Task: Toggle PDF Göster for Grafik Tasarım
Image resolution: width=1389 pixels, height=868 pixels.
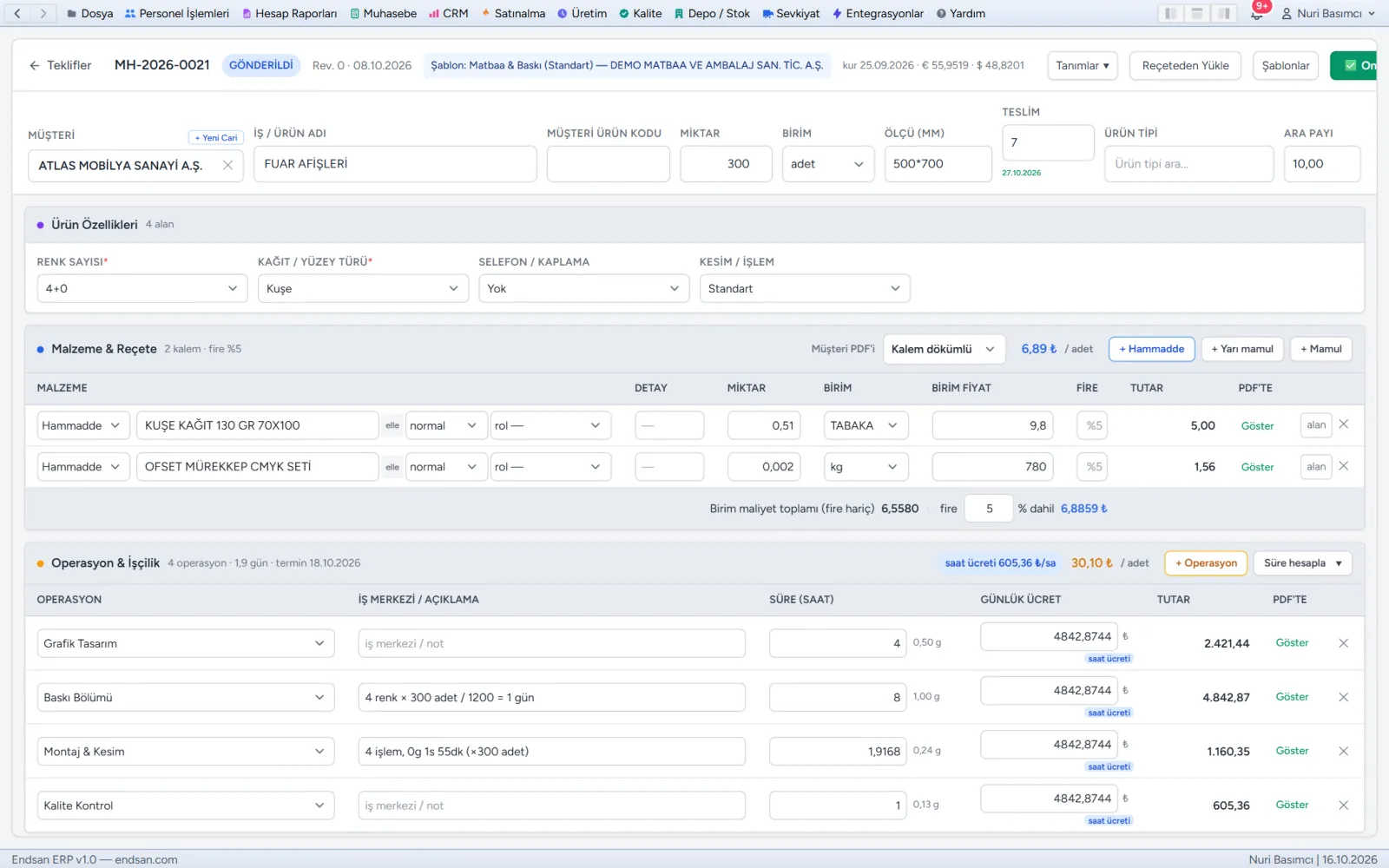Action: coord(1292,643)
